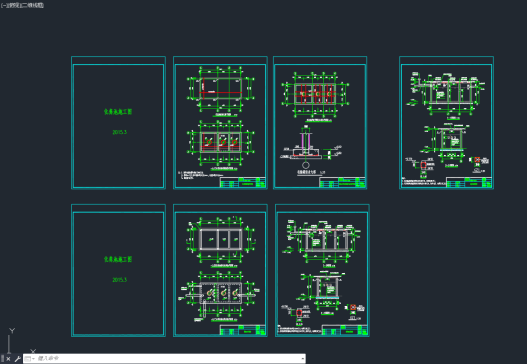Grab the command line drag handle

[2, 359]
